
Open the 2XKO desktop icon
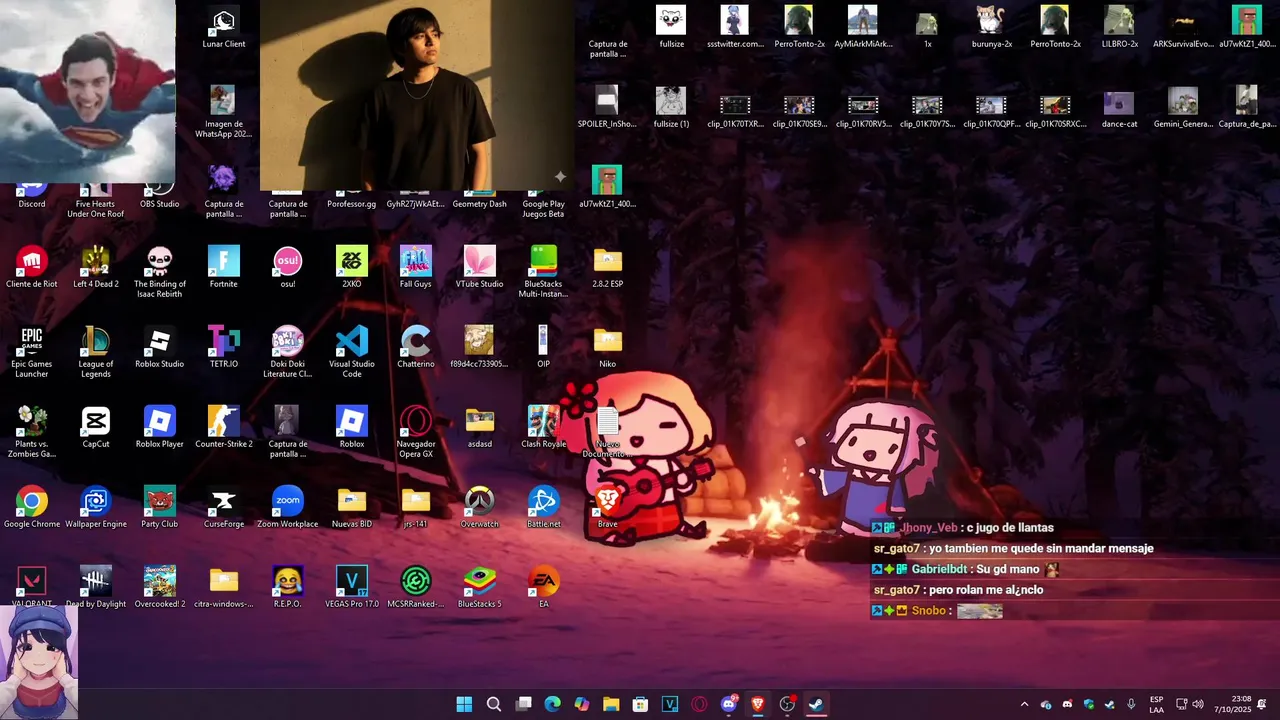[352, 268]
